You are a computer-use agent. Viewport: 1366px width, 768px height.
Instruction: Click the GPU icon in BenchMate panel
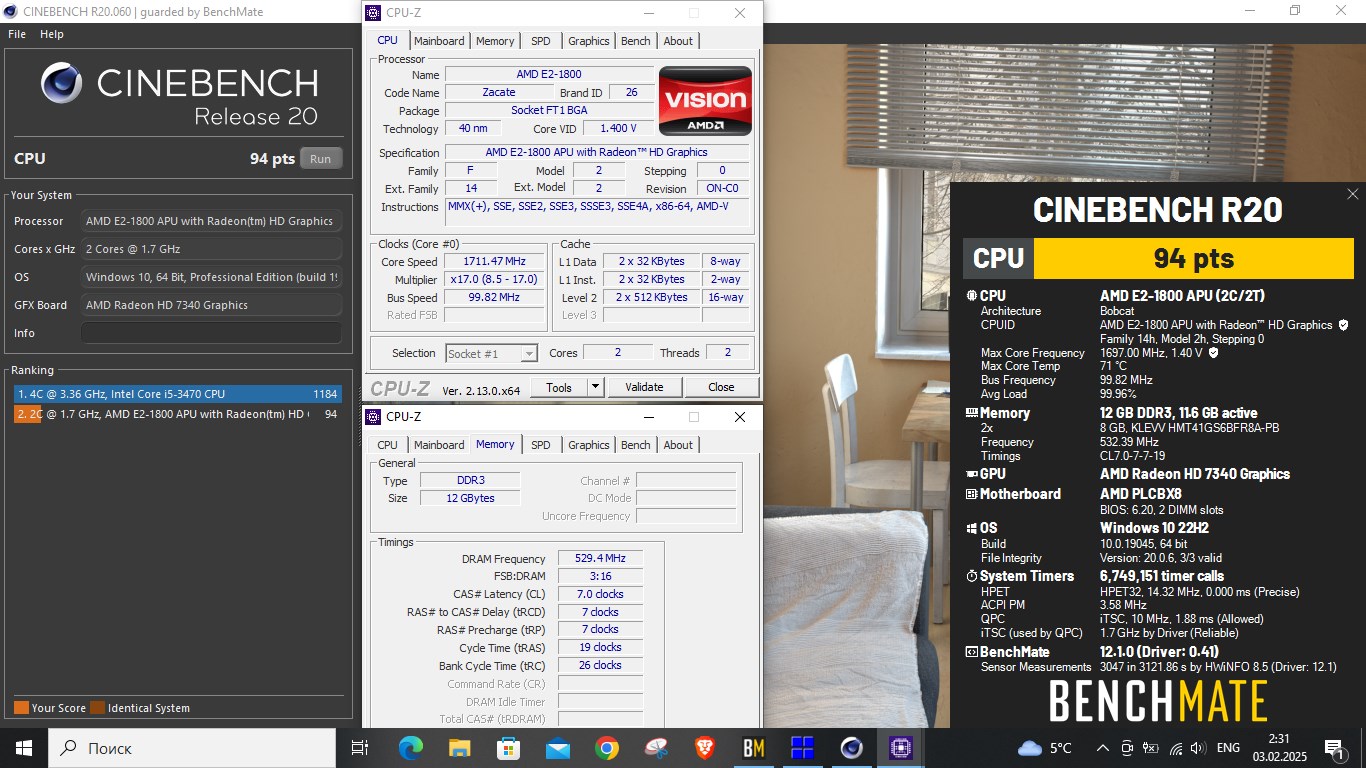(971, 474)
